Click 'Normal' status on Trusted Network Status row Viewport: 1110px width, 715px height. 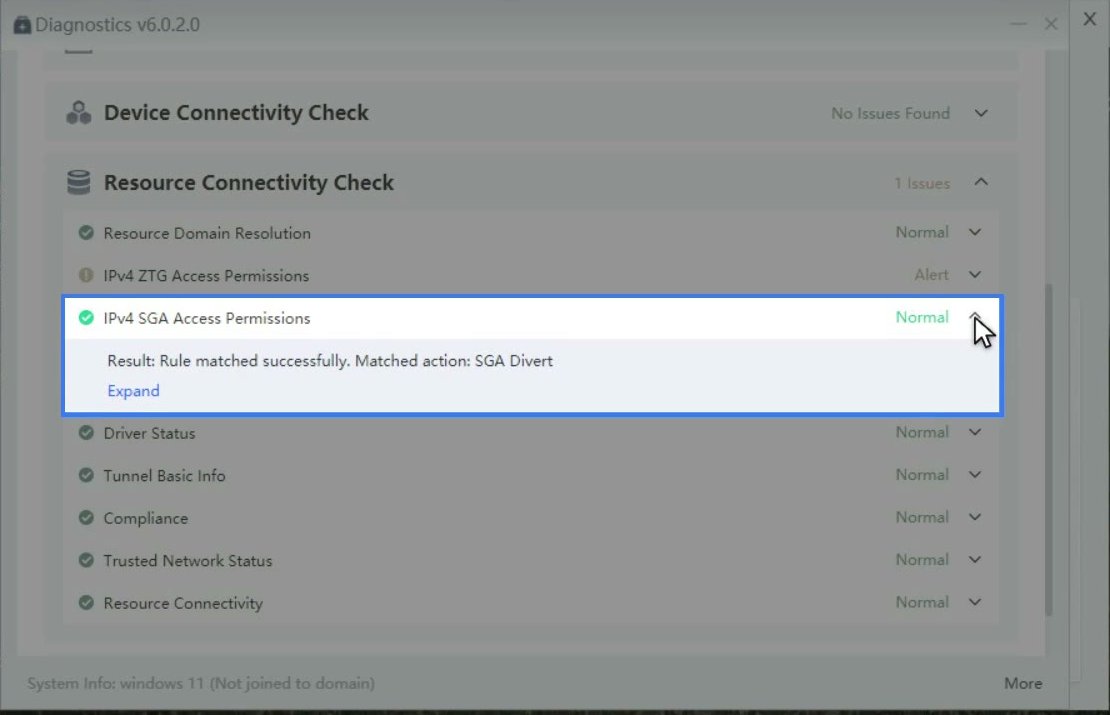click(922, 559)
